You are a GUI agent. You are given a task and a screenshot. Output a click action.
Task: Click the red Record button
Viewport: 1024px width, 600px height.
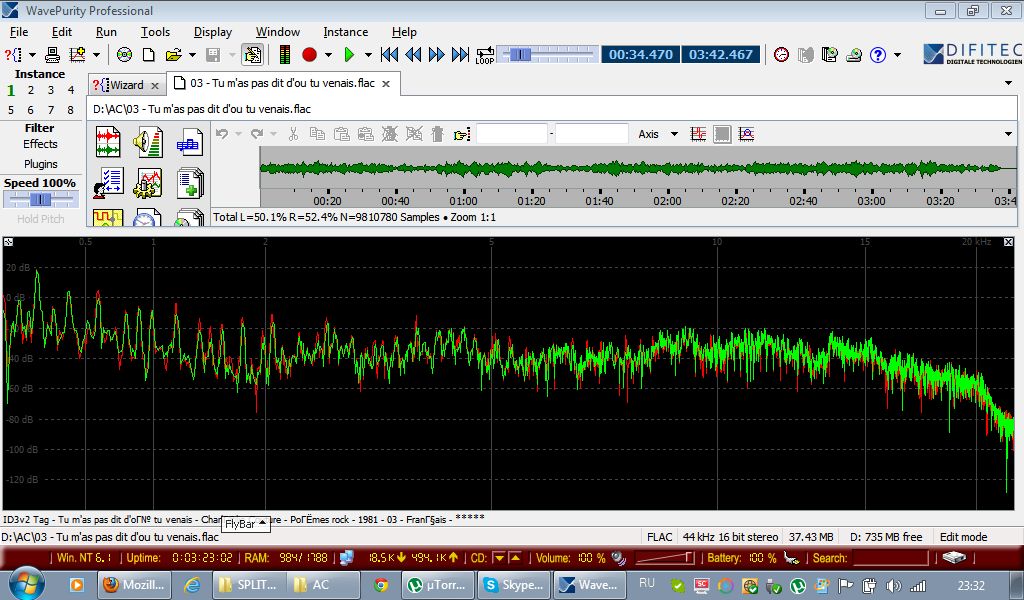tap(309, 55)
